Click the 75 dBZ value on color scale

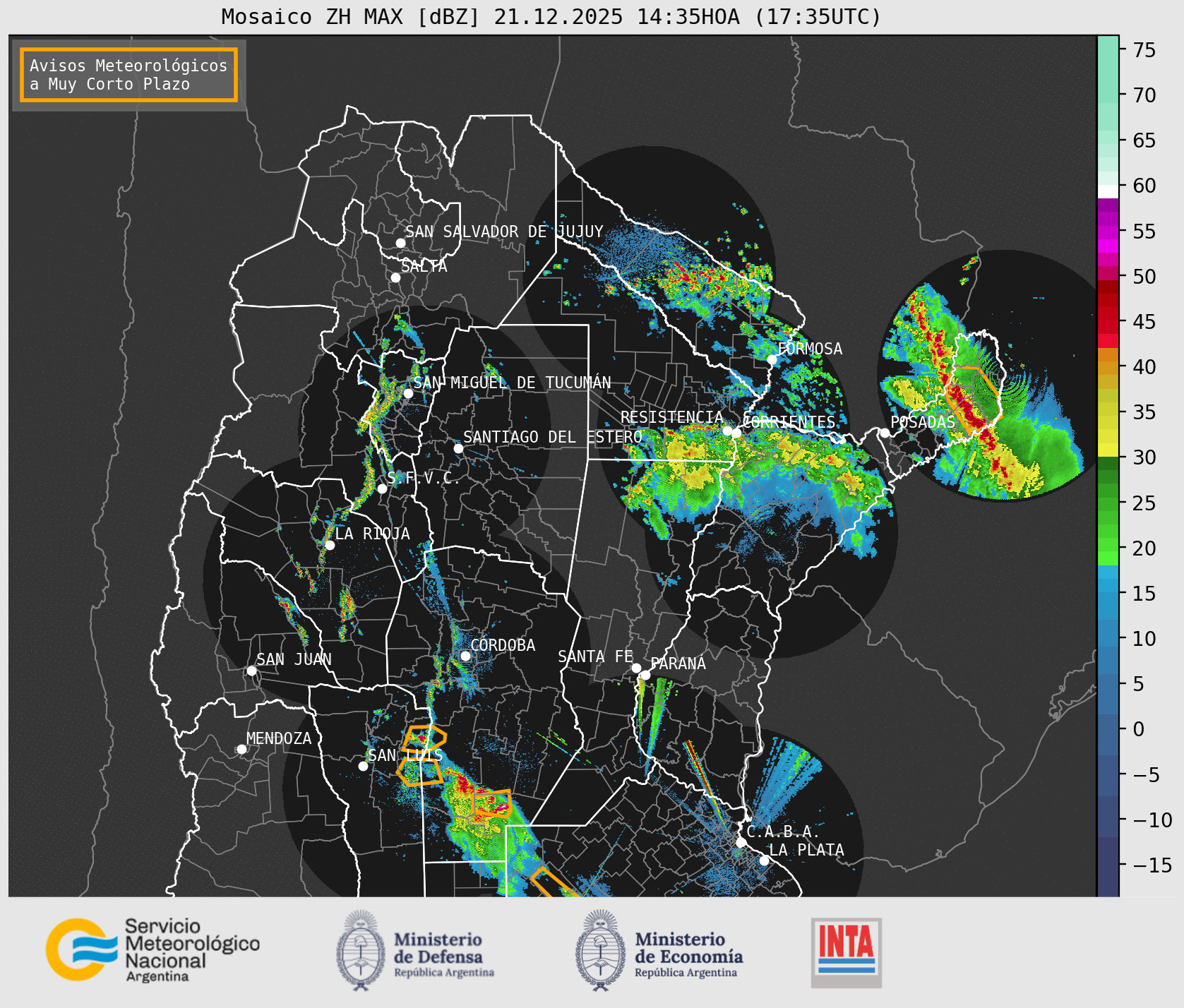[x=1144, y=50]
